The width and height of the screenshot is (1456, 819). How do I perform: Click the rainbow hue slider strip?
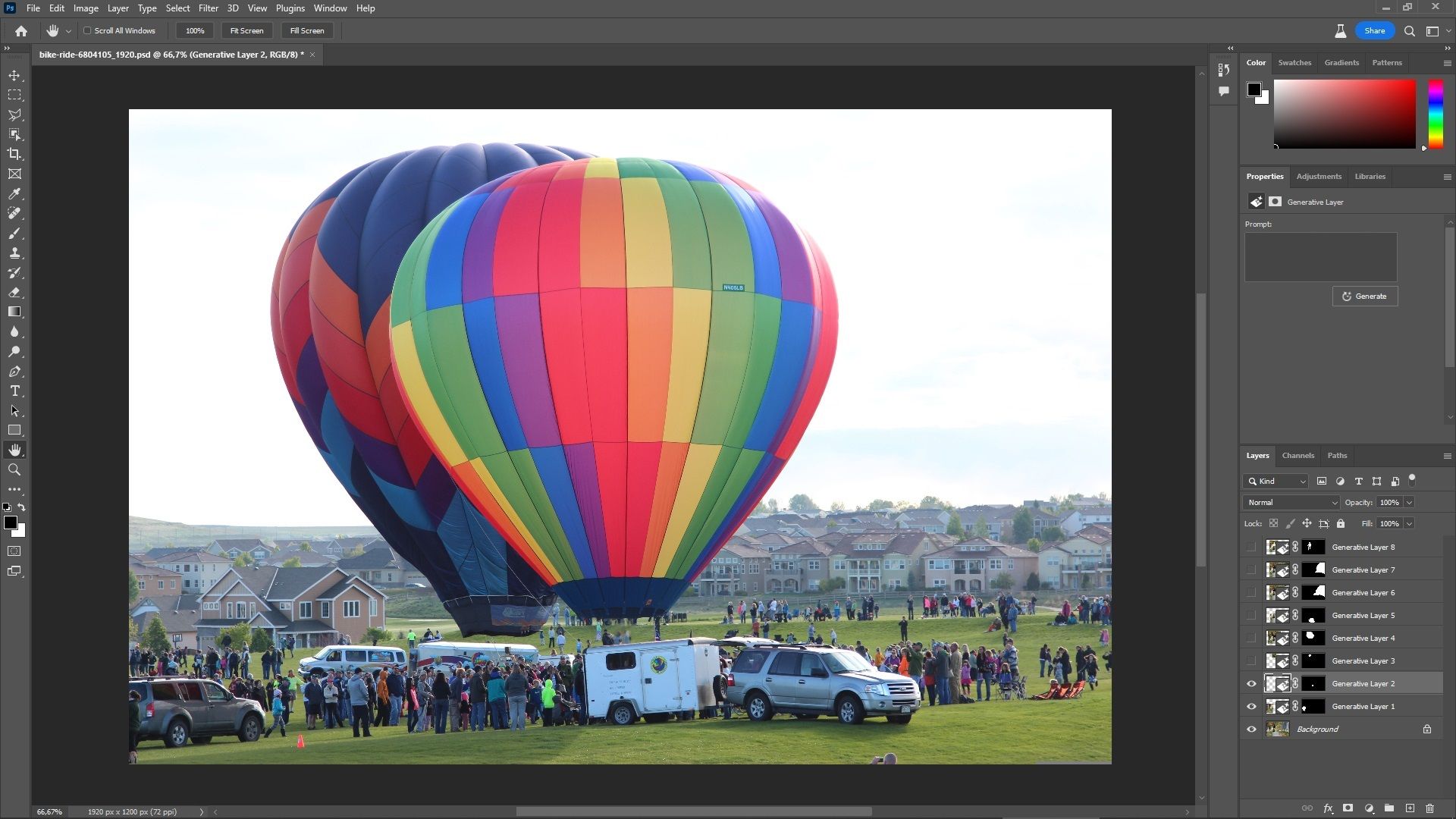click(1436, 114)
